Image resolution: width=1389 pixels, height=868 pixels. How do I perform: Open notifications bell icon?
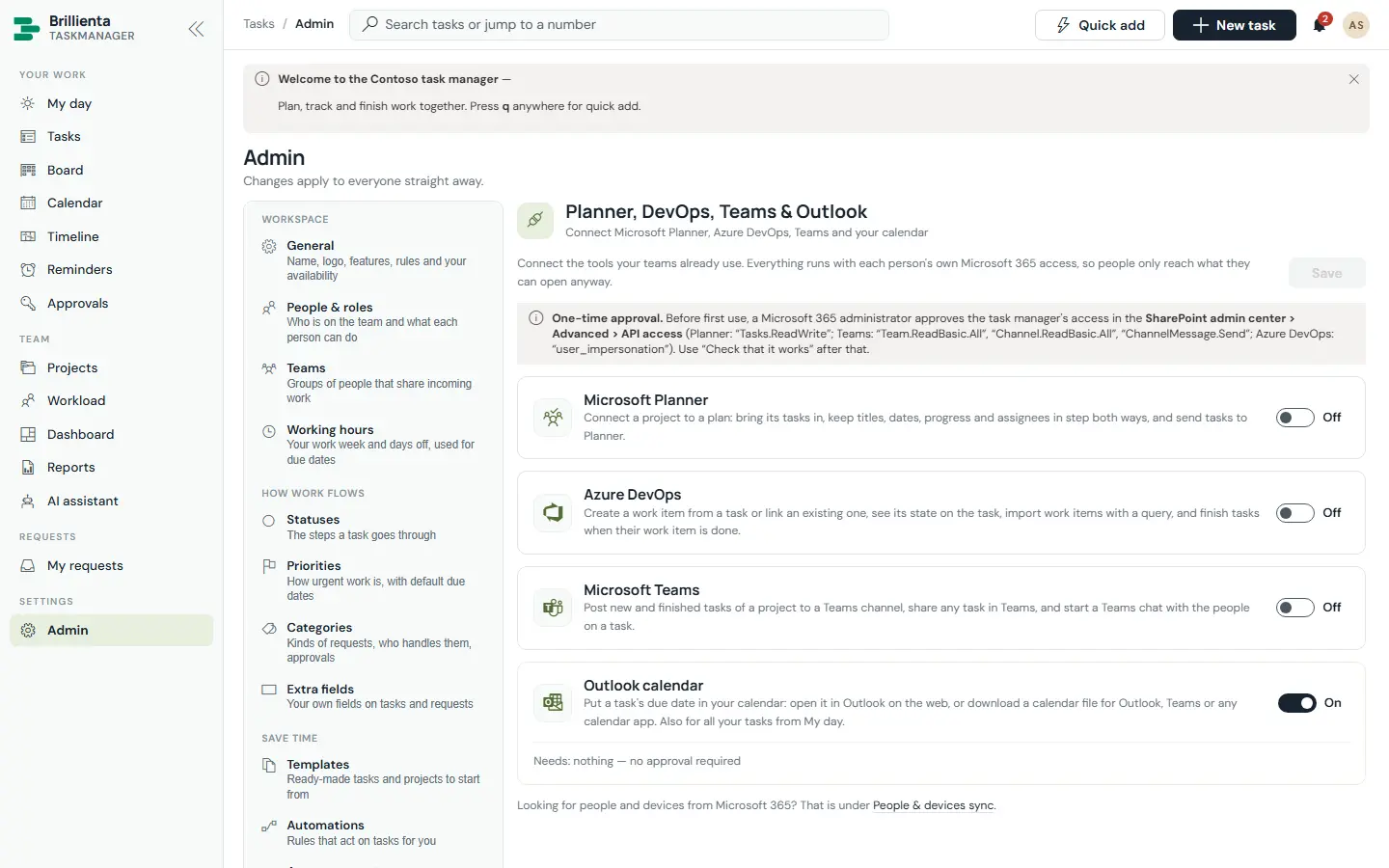(1320, 25)
